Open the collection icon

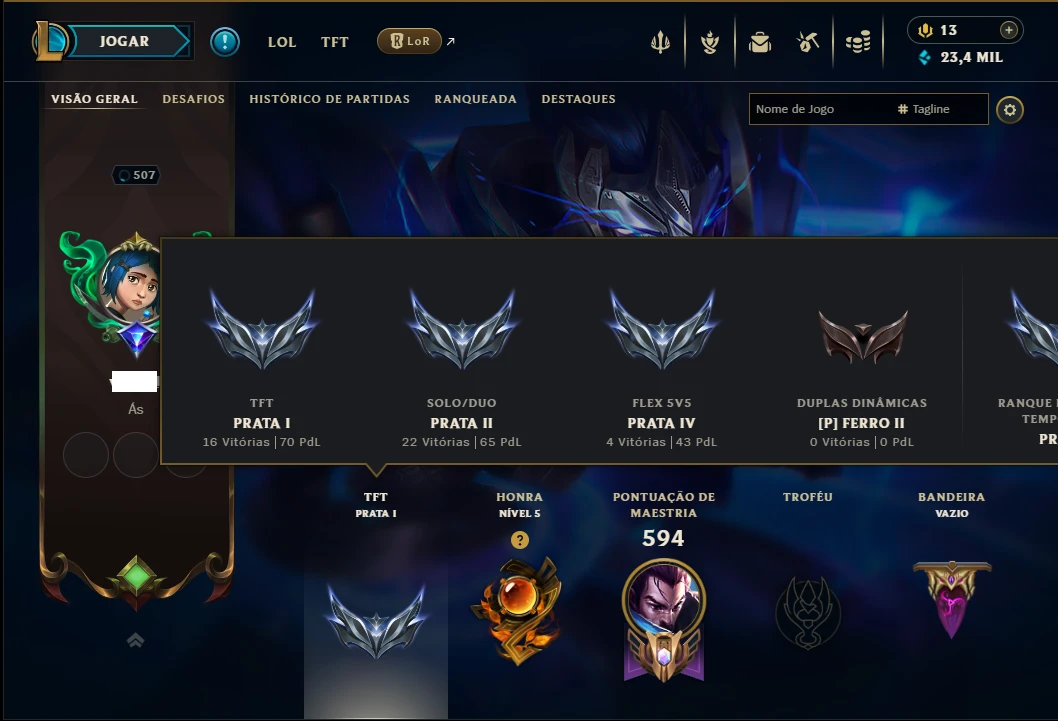pos(710,42)
